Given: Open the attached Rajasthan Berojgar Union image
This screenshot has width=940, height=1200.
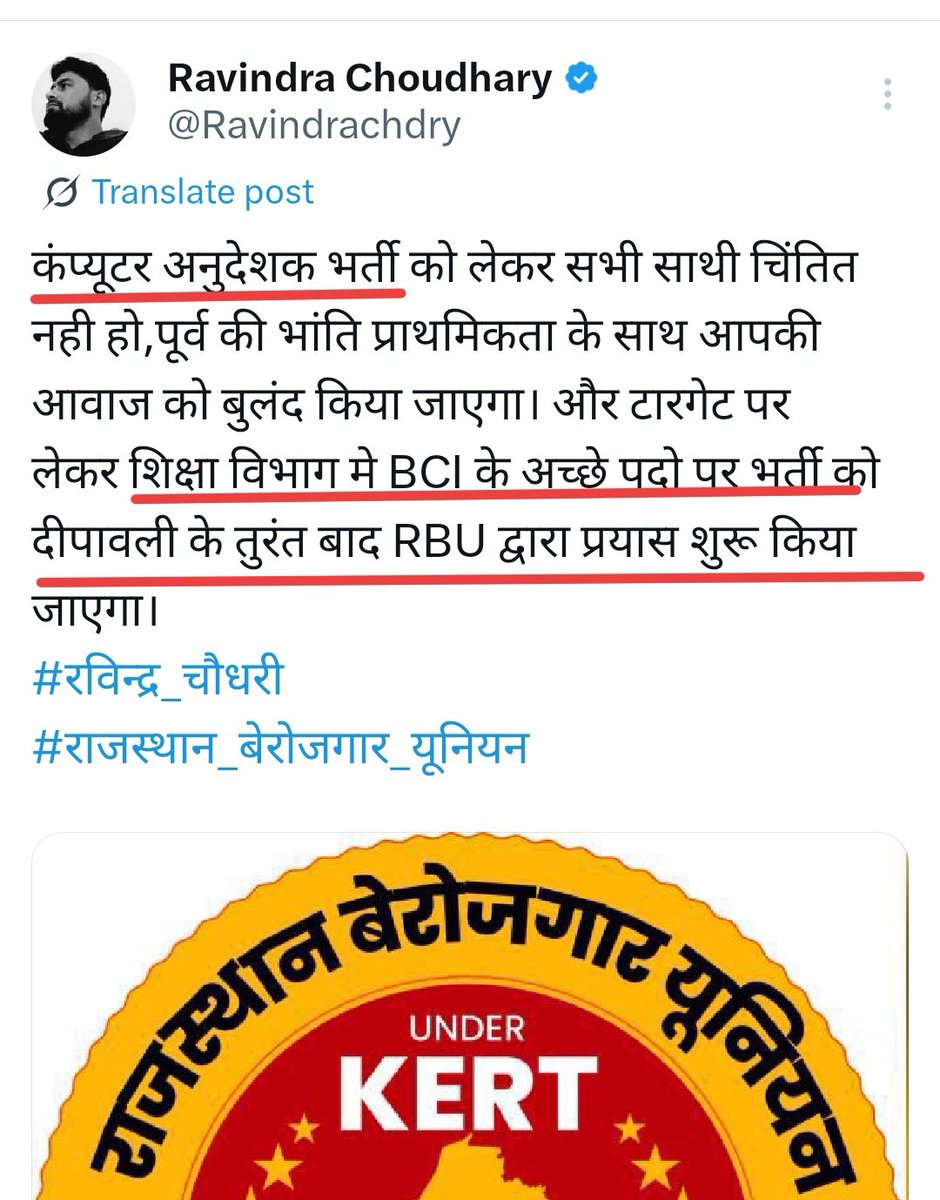Looking at the screenshot, I should point(470,1016).
